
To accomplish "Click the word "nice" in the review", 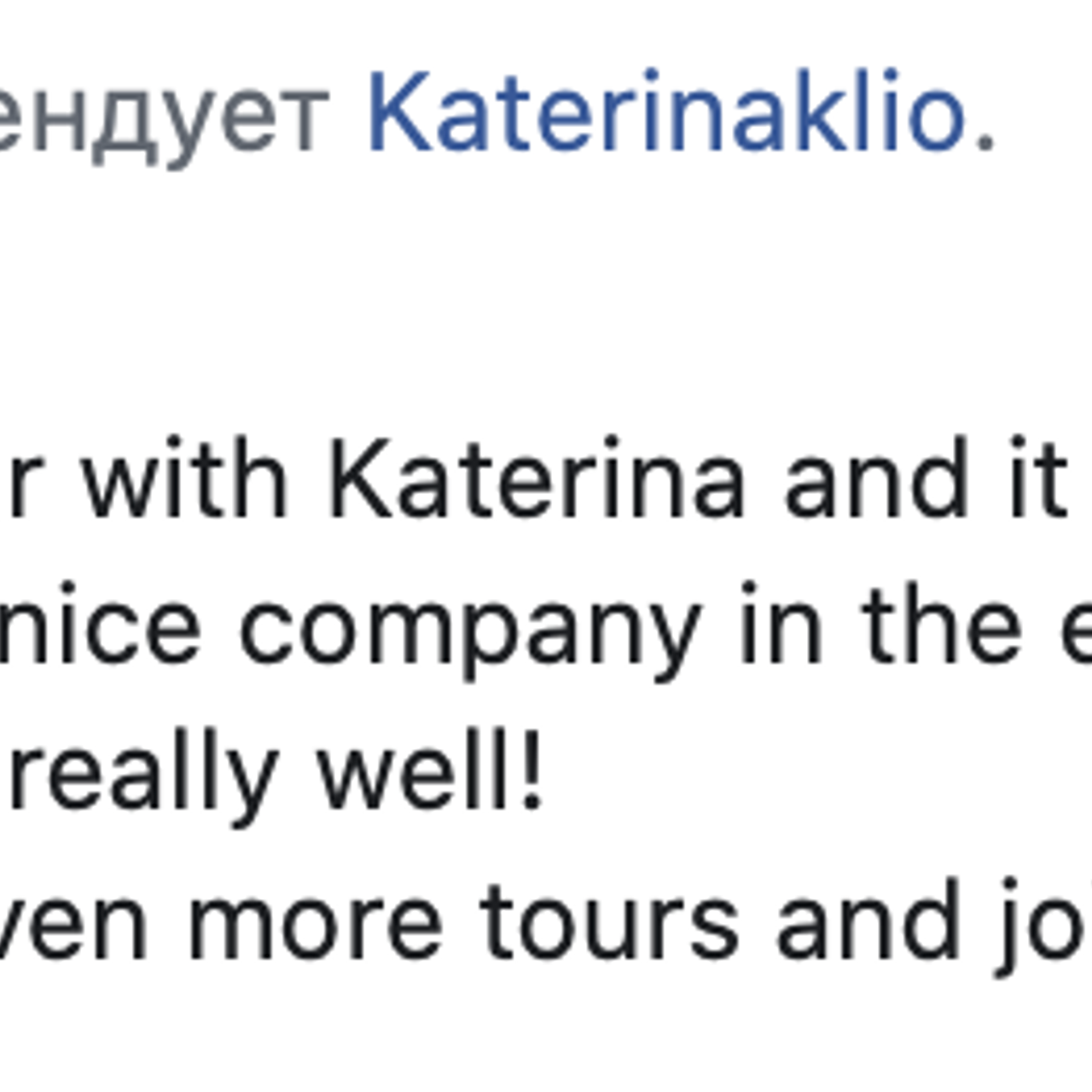I will (x=99, y=627).
